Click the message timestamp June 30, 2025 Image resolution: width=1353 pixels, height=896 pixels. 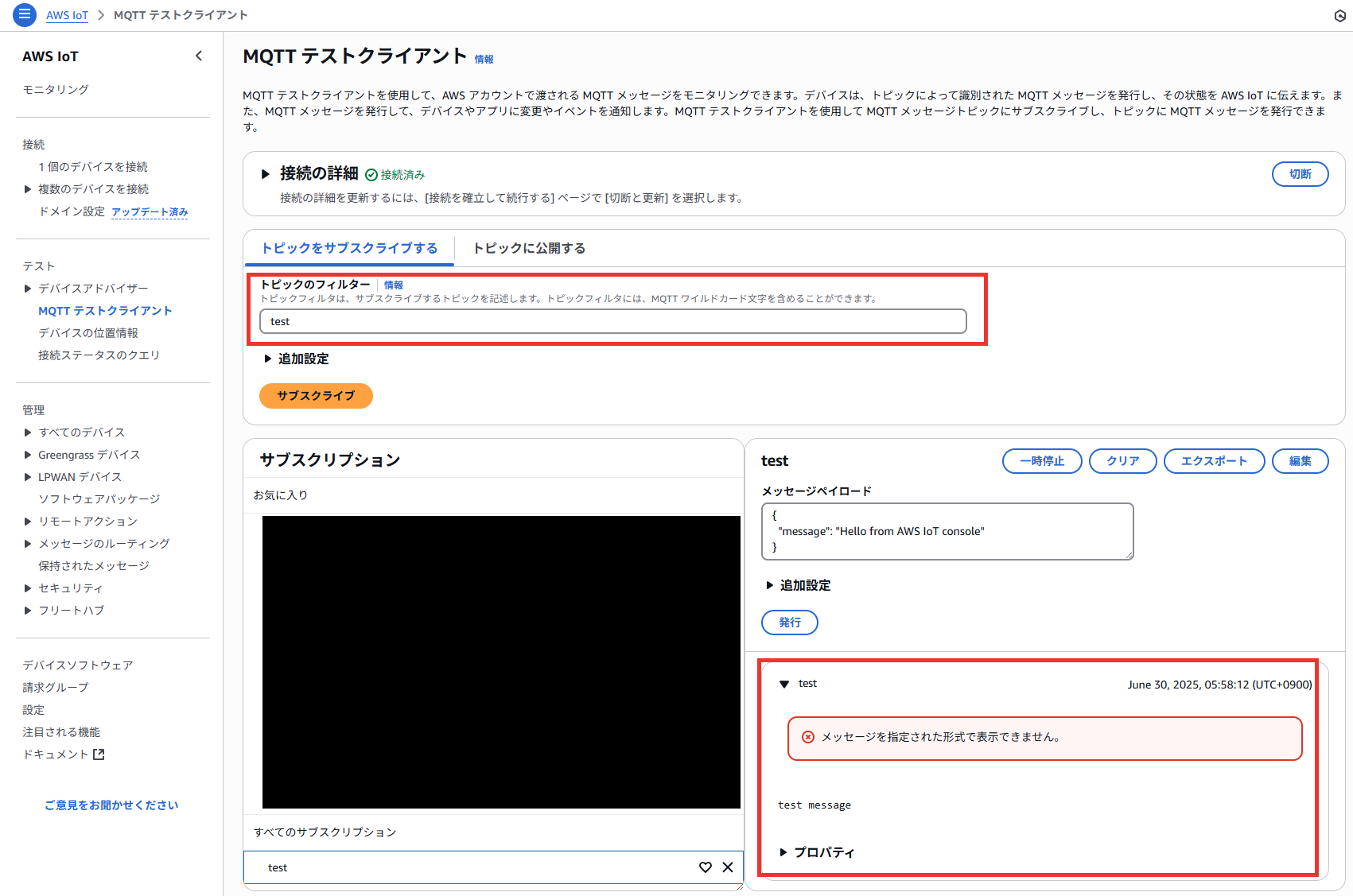point(1219,685)
